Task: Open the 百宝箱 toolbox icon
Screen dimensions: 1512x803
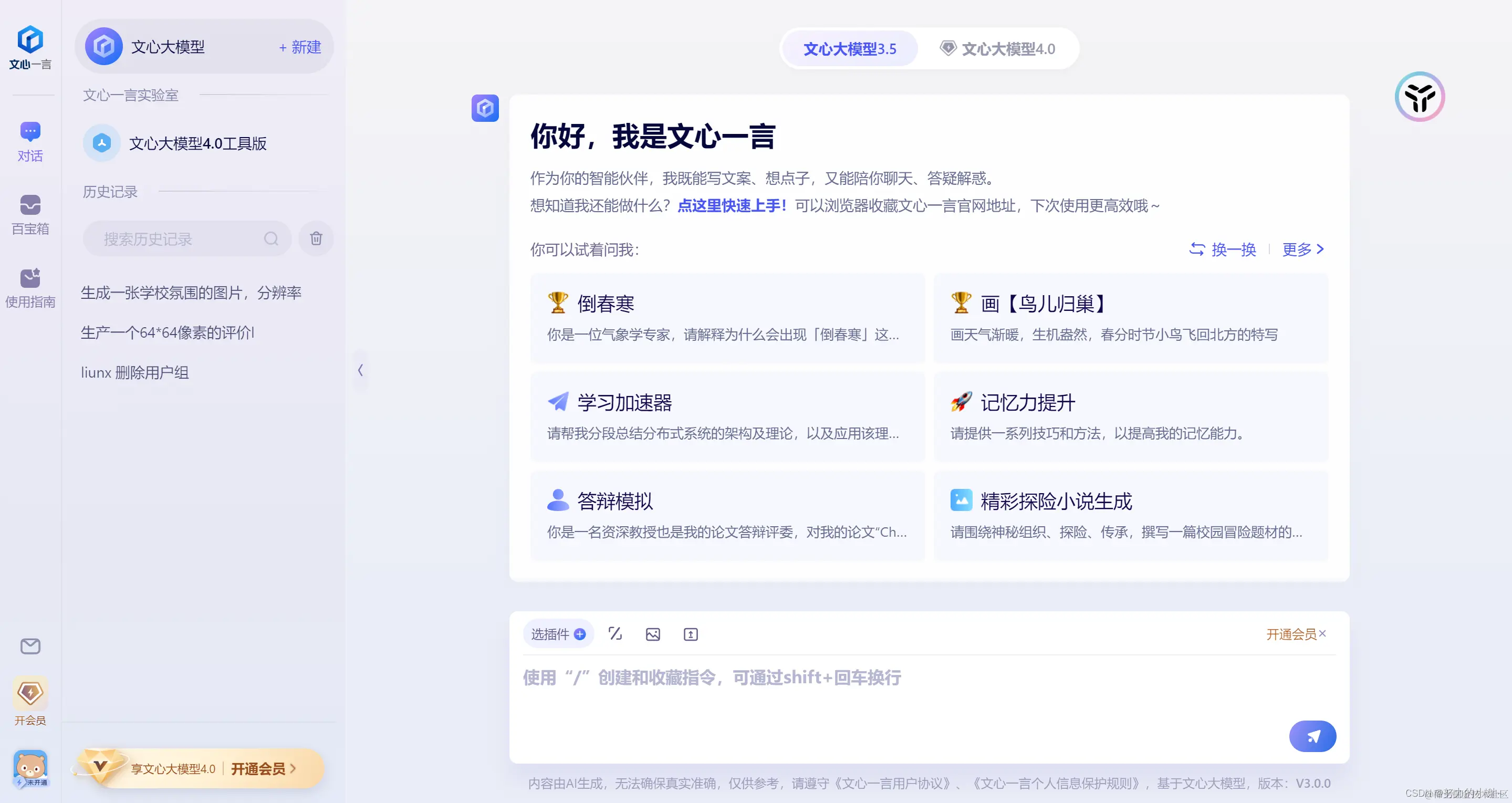Action: coord(30,205)
